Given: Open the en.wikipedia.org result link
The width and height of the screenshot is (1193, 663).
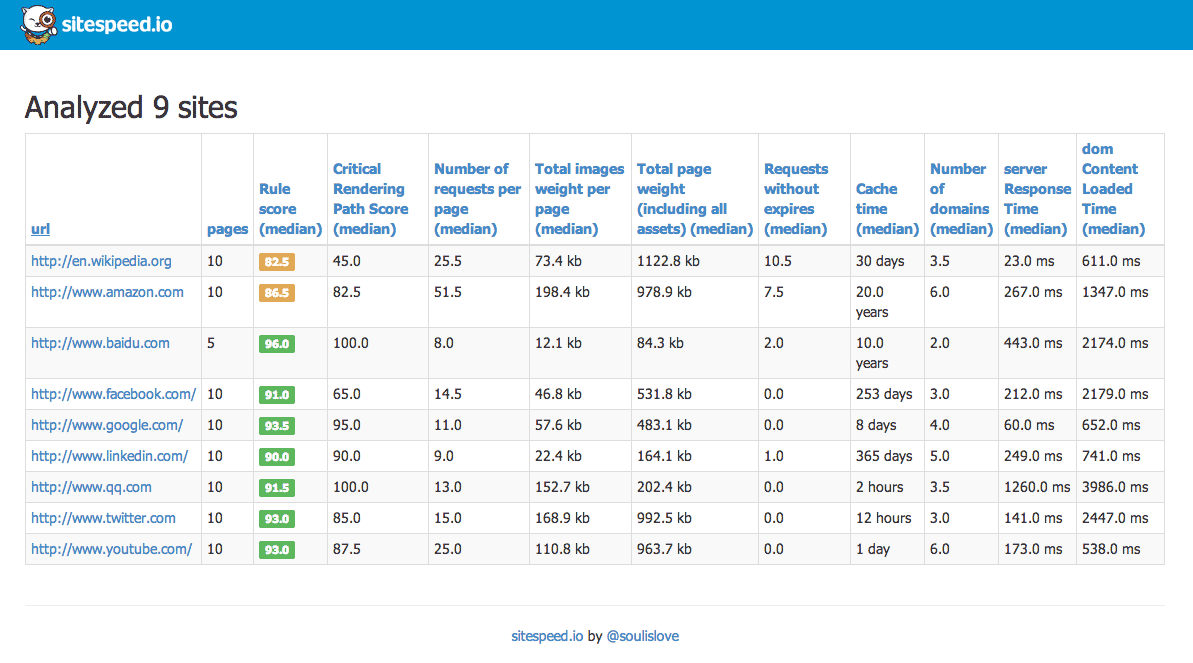Looking at the screenshot, I should 101,261.
